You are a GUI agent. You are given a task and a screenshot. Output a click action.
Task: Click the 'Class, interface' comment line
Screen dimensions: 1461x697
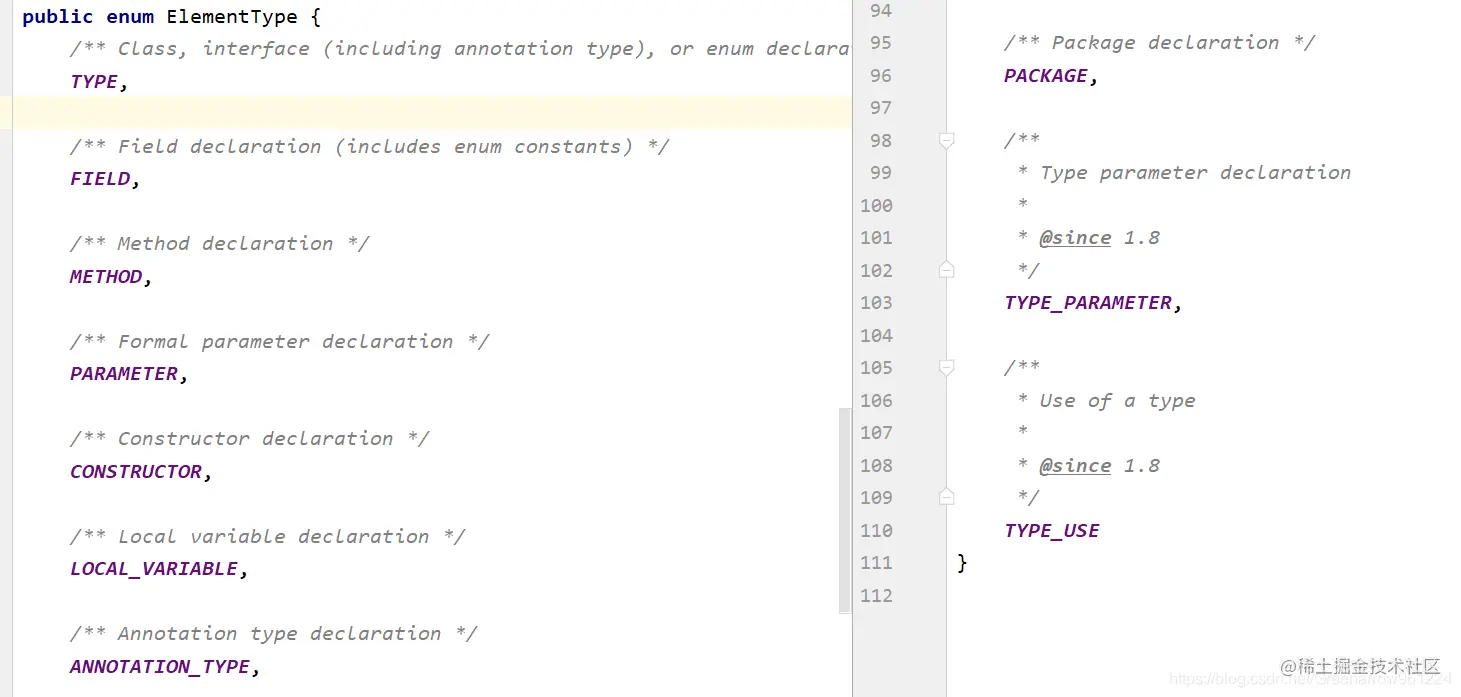point(459,49)
